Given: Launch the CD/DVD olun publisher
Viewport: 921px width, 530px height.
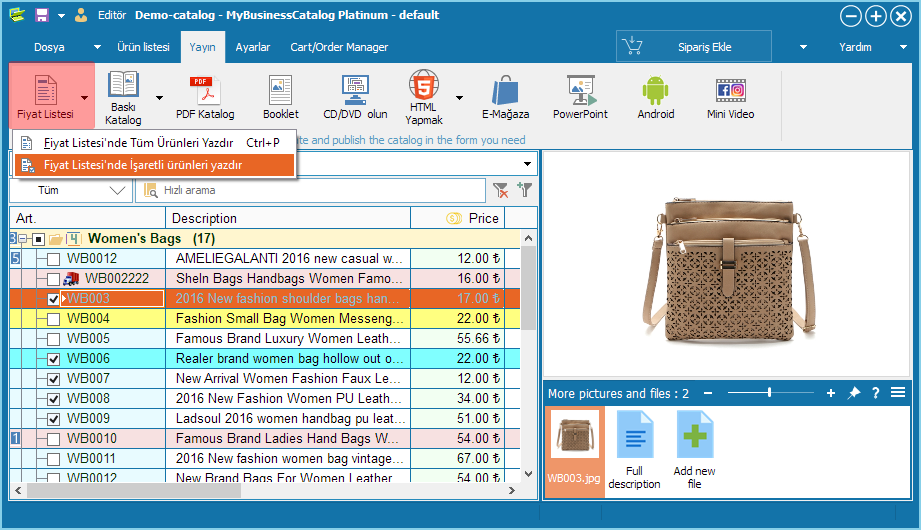Looking at the screenshot, I should click(355, 98).
